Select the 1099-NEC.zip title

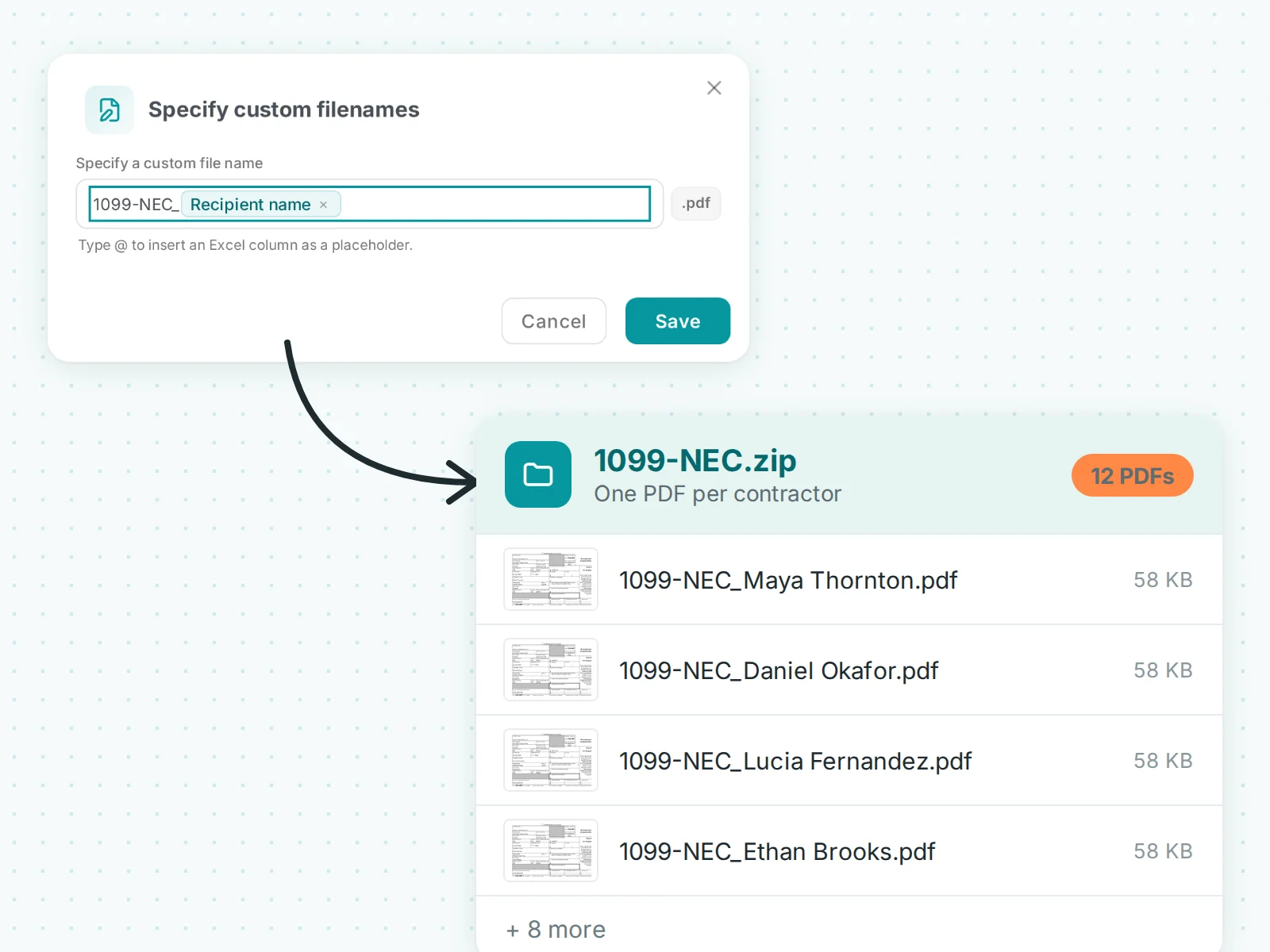click(695, 460)
